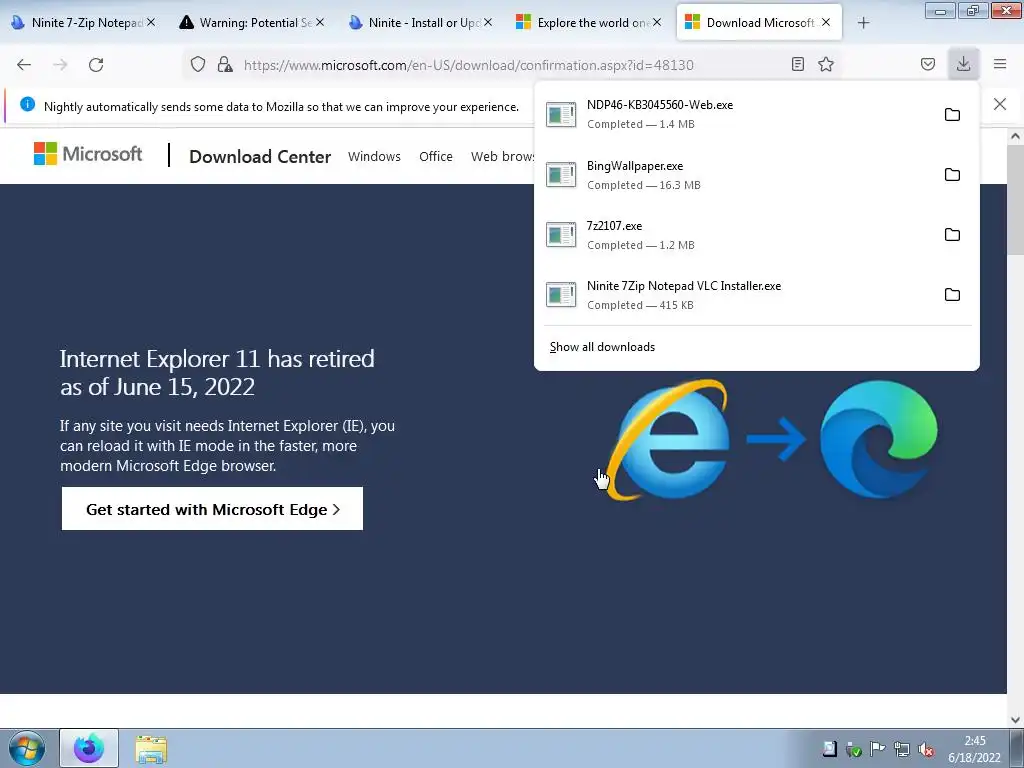Close the Ninite 7-Zip Notepad tab
This screenshot has height=768, width=1024.
[x=151, y=22]
